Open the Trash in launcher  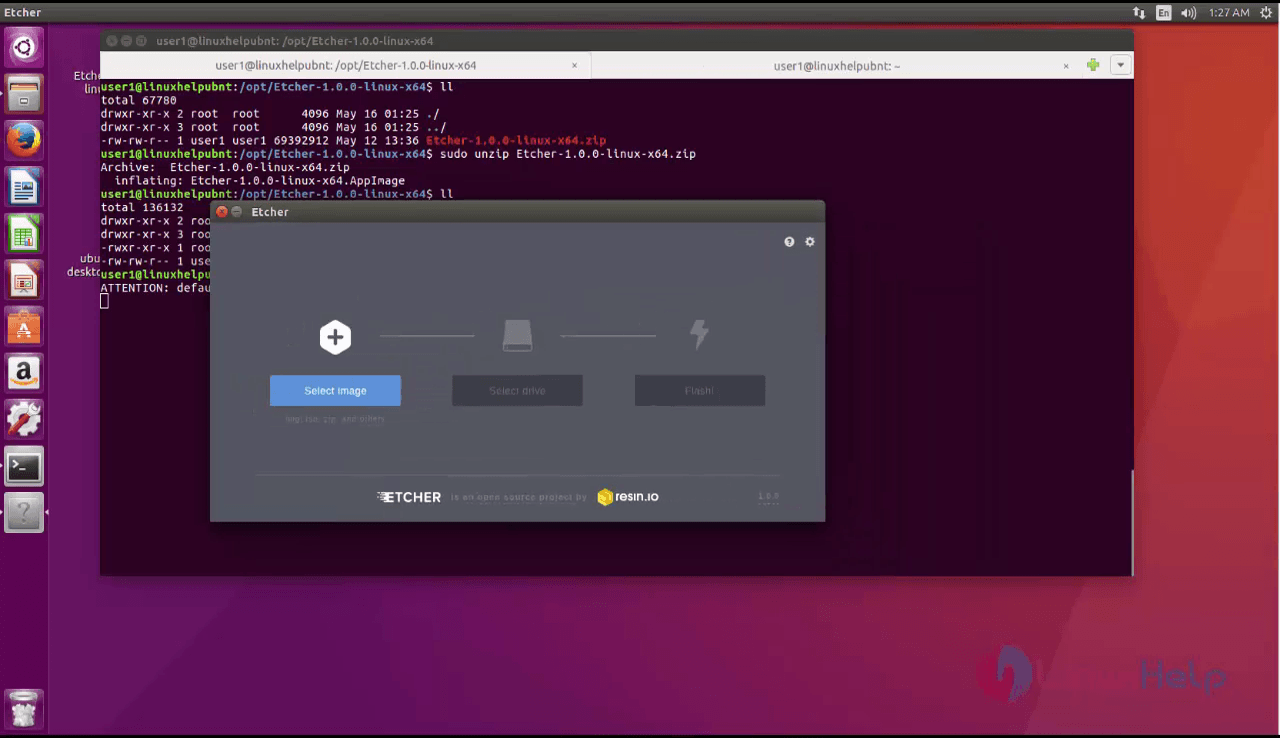24,708
